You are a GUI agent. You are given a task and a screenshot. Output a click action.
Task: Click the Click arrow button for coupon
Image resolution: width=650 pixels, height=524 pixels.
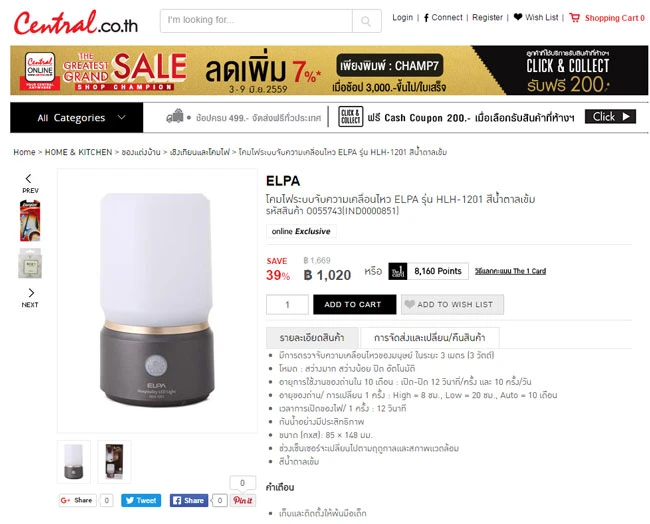[x=610, y=116]
